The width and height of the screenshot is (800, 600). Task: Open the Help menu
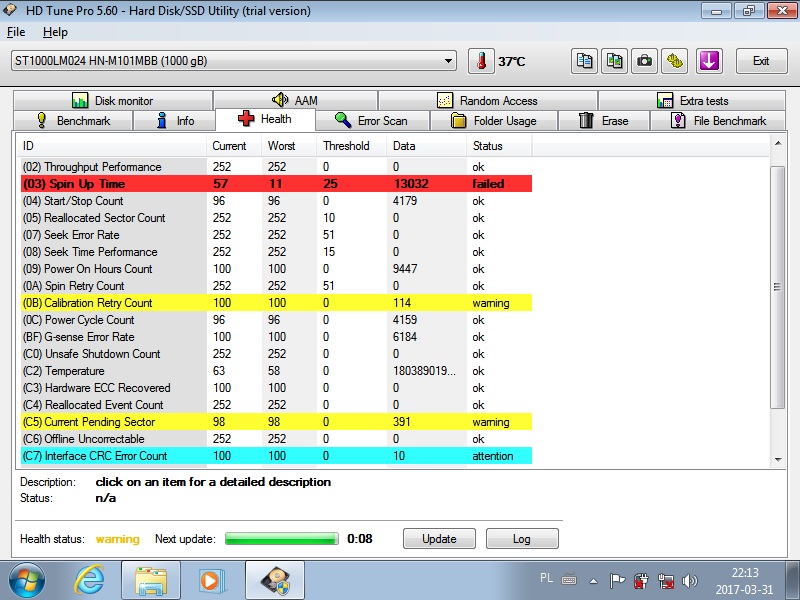coord(55,32)
